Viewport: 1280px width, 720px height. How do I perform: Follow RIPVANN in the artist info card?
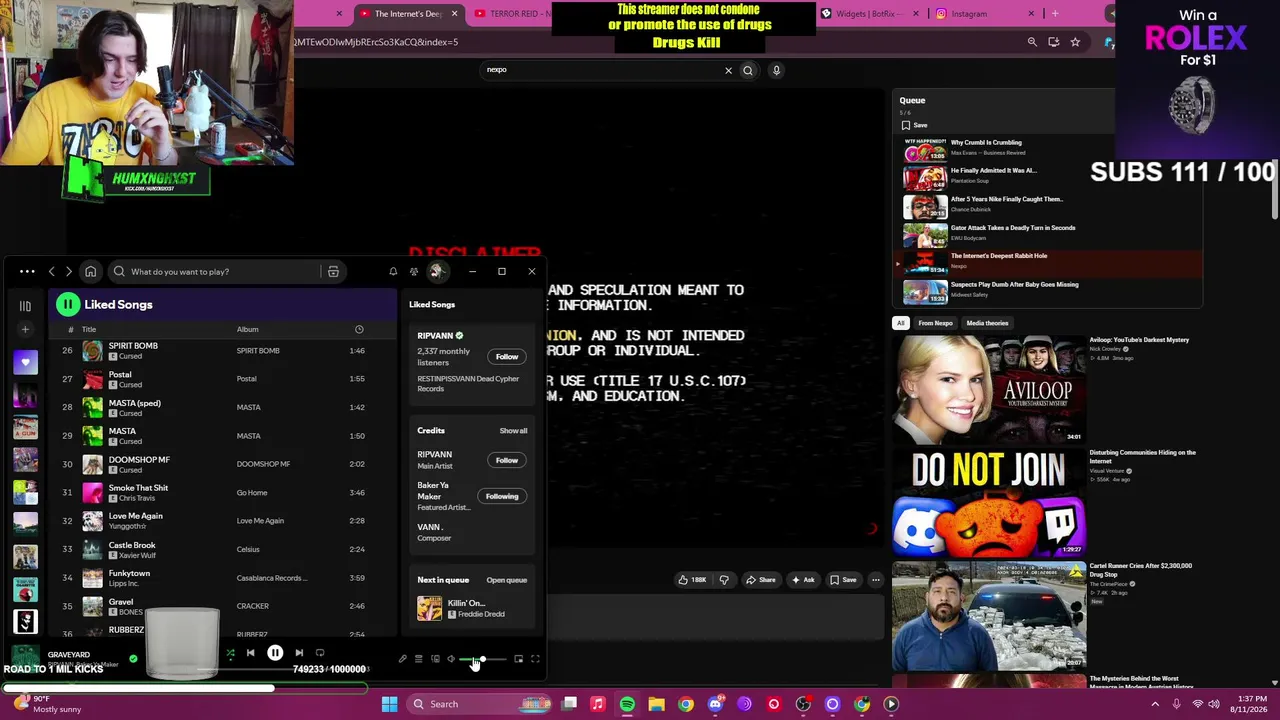click(x=507, y=357)
